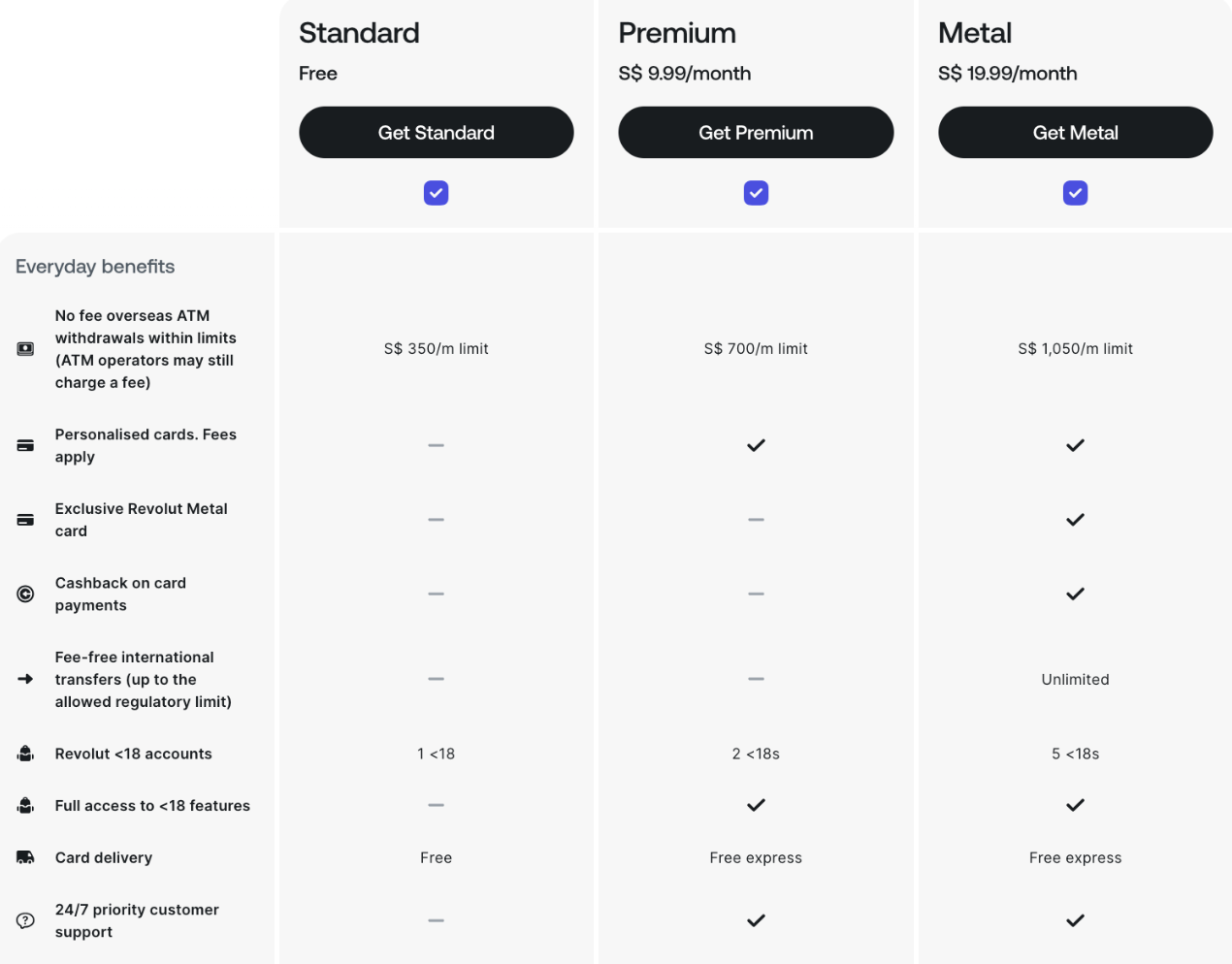1232x964 pixels.
Task: Click the fee-free international transfers arrow icon
Action: point(25,679)
